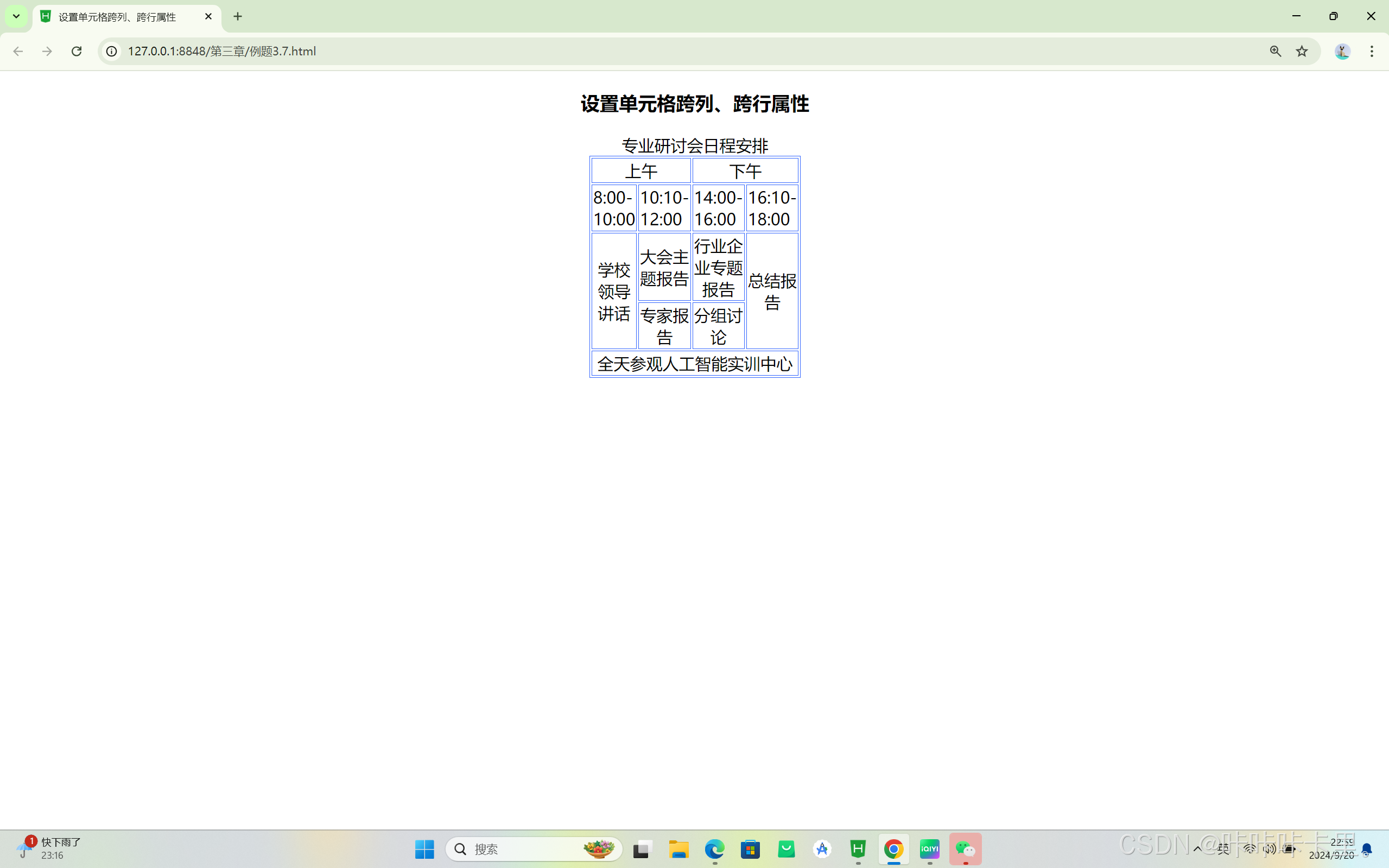The image size is (1389, 868).
Task: View site information icon
Action: click(111, 51)
